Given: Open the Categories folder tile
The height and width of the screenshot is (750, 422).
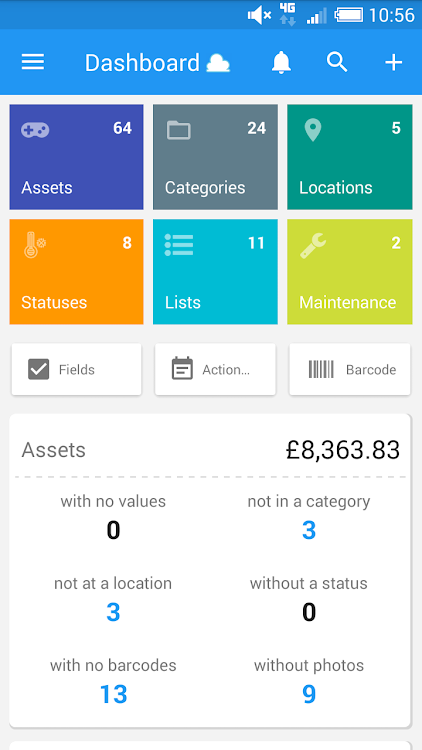Looking at the screenshot, I should coord(215,157).
